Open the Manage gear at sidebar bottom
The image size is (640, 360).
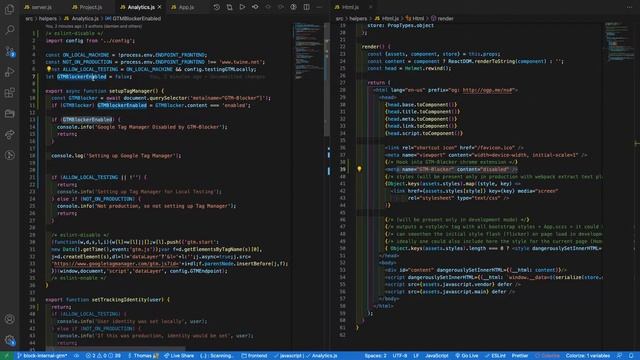9,340
